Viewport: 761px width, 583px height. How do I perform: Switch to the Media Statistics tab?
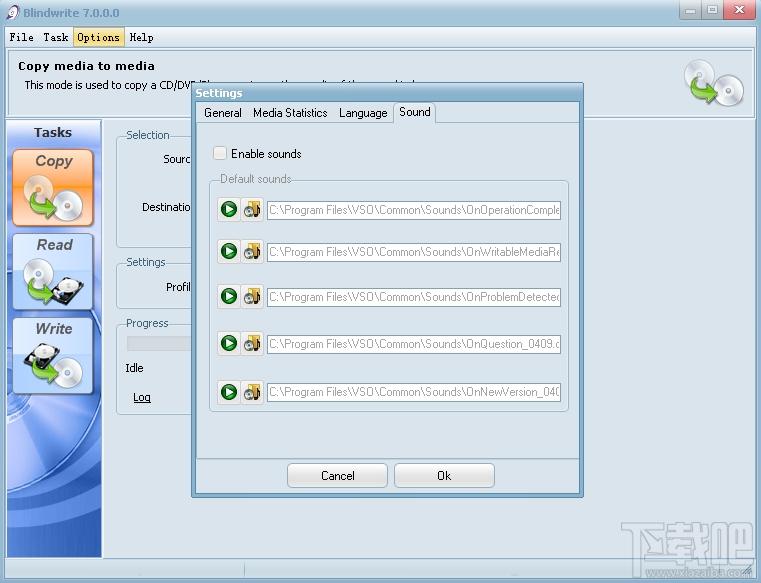(290, 113)
